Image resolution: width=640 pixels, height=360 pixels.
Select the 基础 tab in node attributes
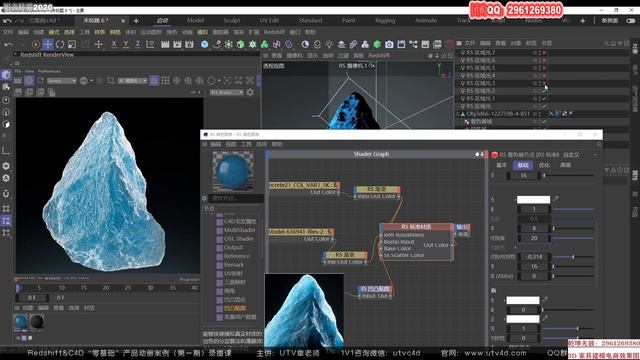tap(523, 165)
